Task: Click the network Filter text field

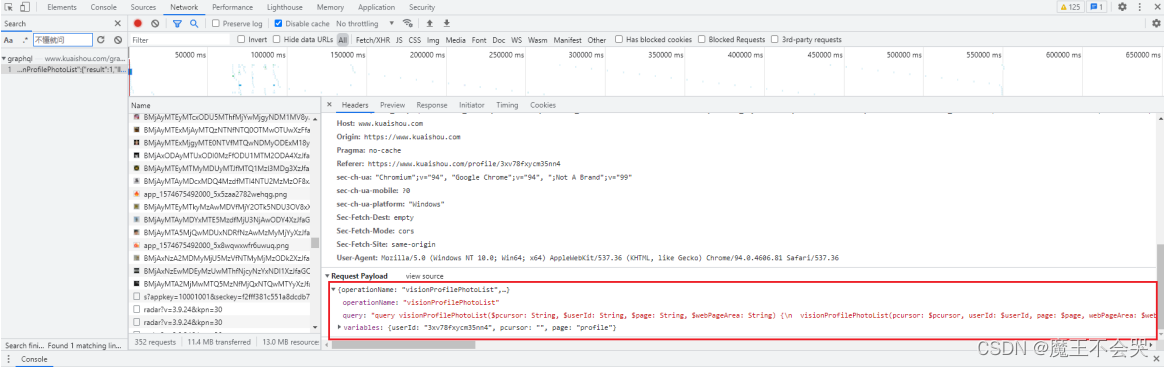Action: point(180,39)
